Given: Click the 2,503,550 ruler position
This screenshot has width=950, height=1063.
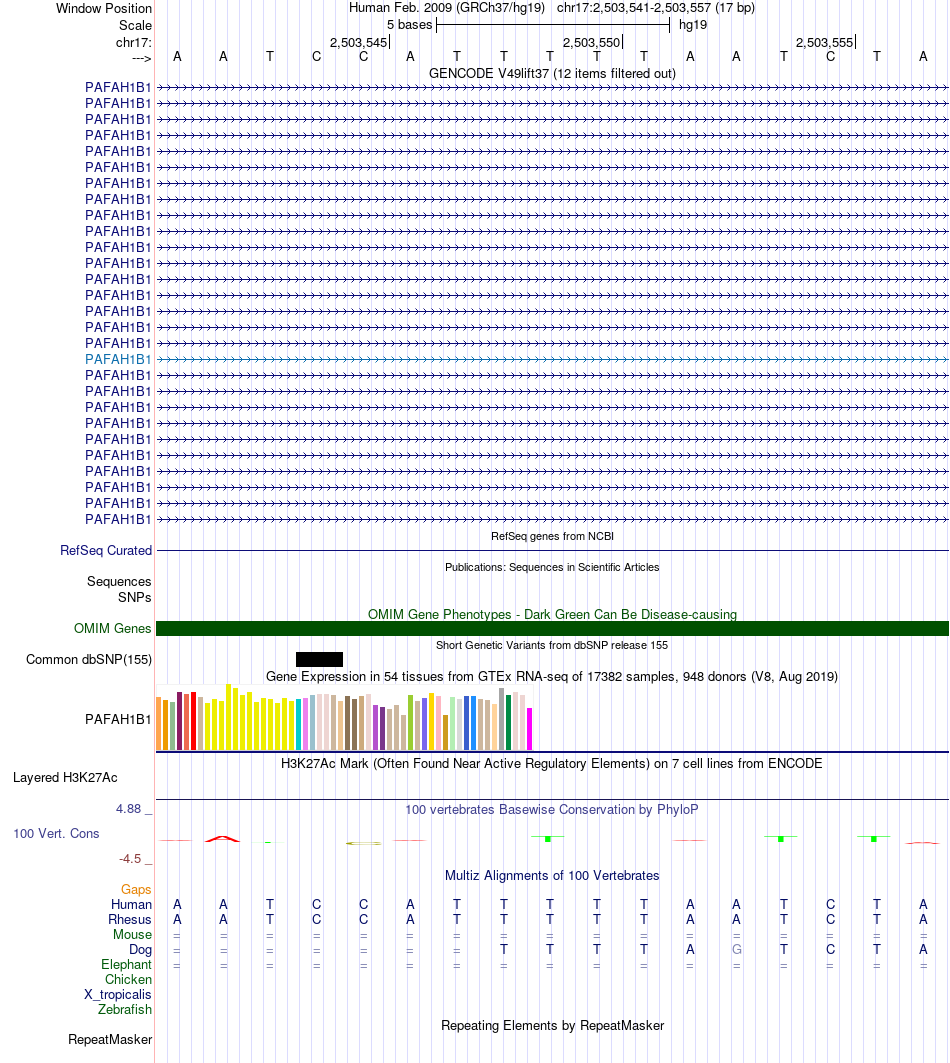Looking at the screenshot, I should [591, 42].
